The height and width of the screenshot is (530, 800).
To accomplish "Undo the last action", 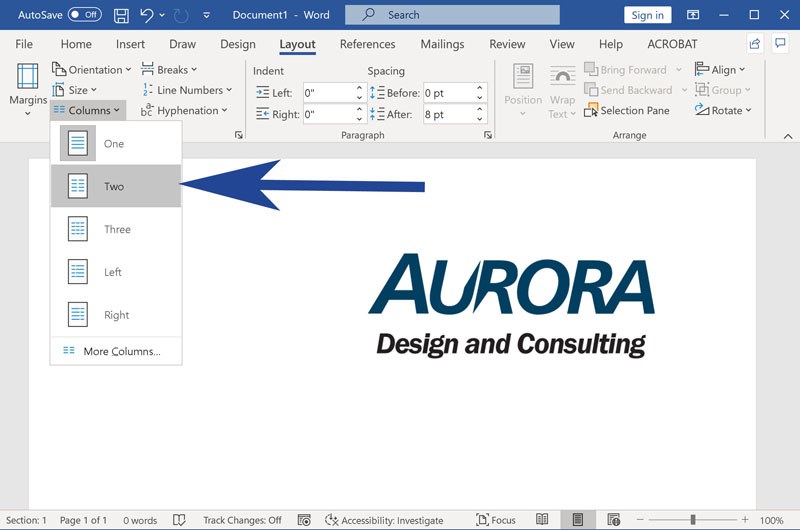I will [146, 15].
